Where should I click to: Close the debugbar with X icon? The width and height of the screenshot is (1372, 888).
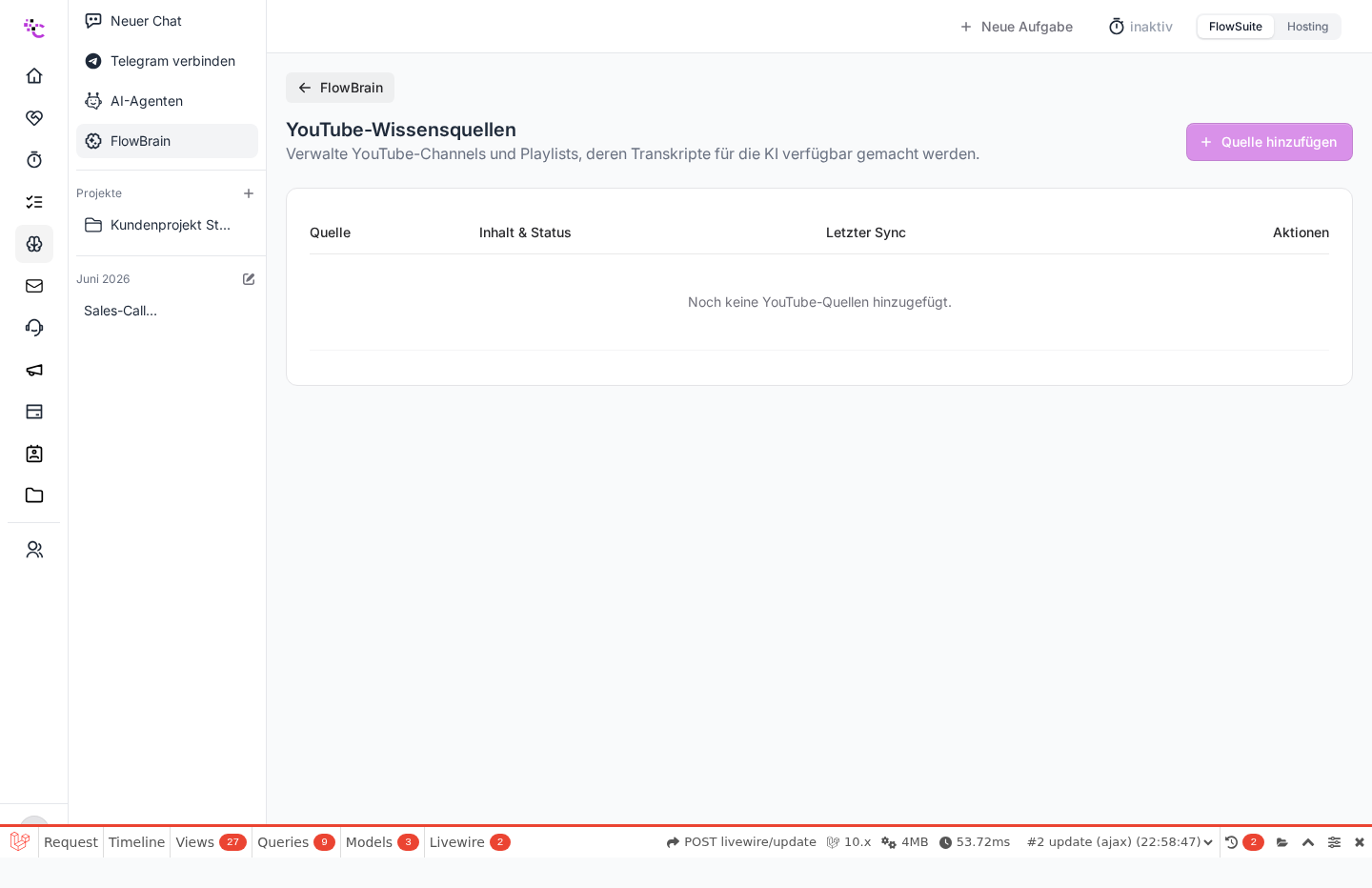1360,842
